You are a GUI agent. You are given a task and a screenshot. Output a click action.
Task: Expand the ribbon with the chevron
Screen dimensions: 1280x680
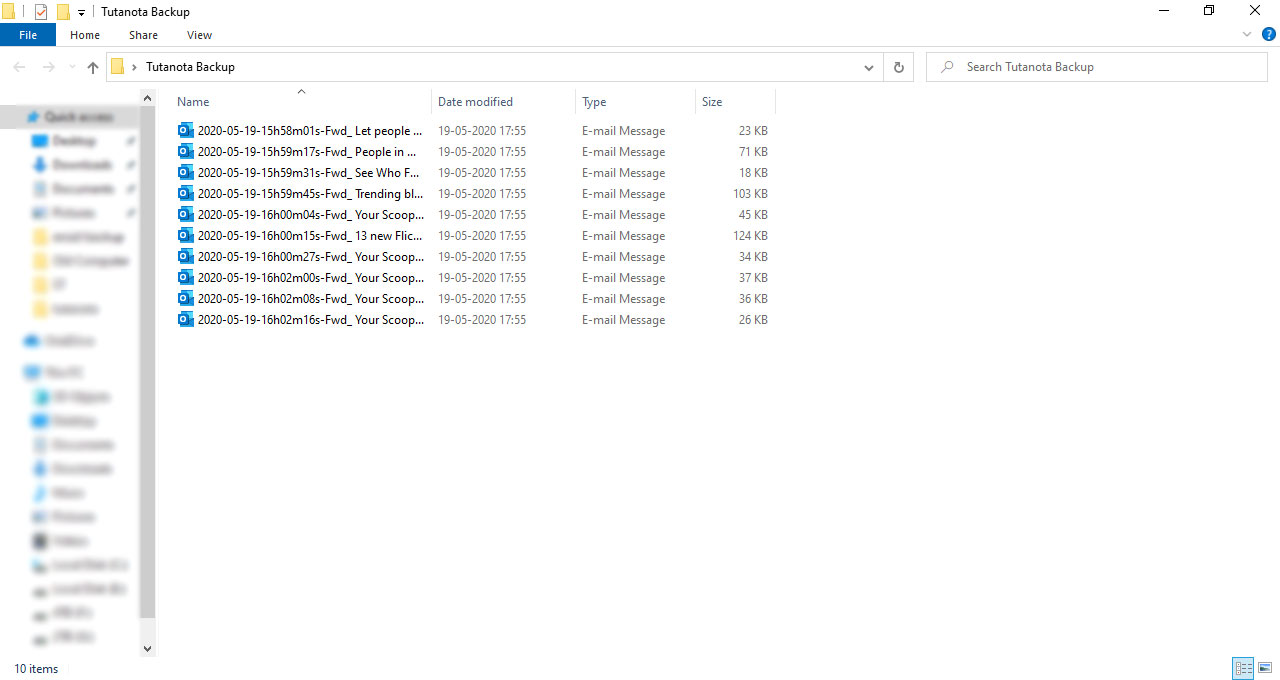click(x=1247, y=34)
